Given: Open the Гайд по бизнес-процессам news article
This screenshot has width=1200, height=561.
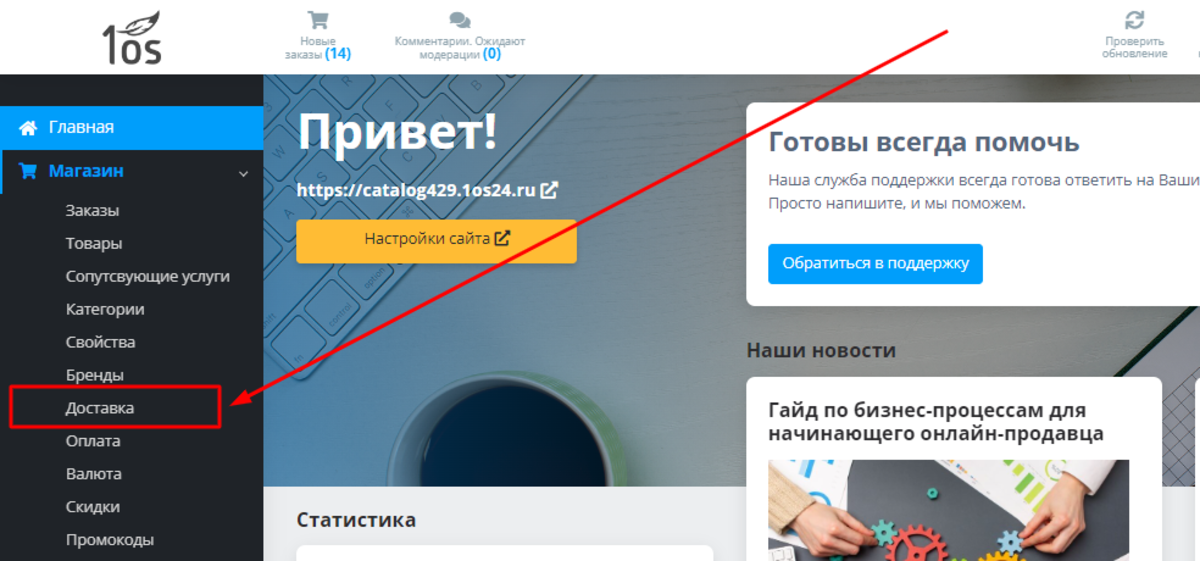Looking at the screenshot, I should coord(936,422).
